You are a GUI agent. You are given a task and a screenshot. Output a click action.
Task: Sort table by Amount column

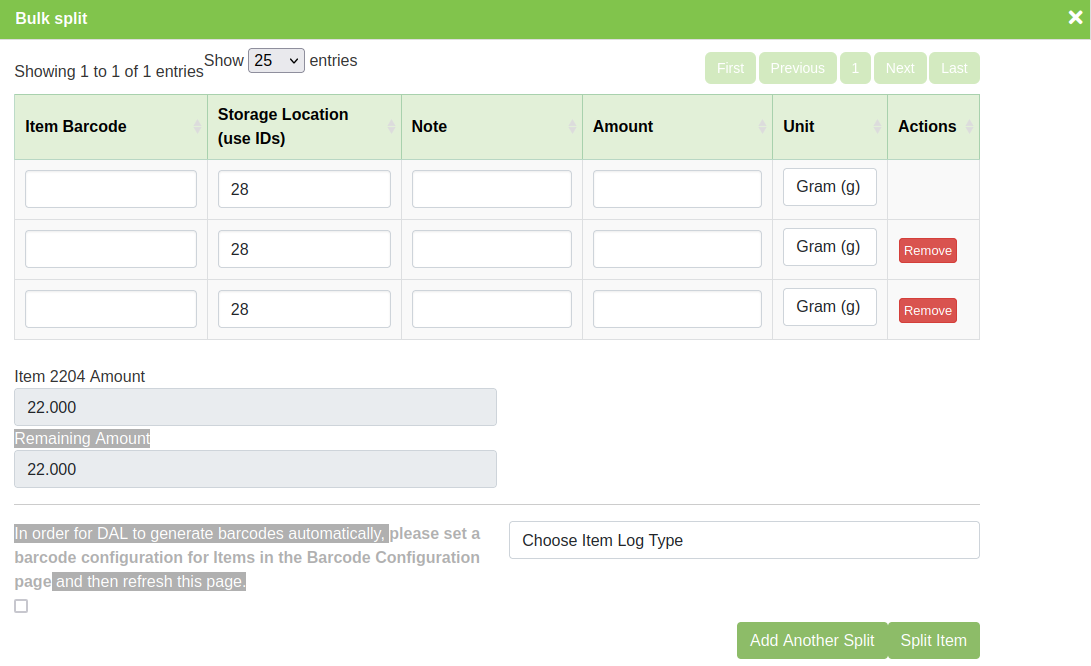(x=676, y=127)
